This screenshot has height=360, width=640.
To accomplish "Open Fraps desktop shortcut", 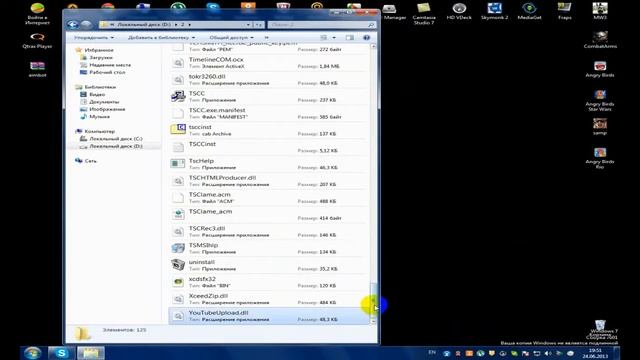I will [x=564, y=11].
